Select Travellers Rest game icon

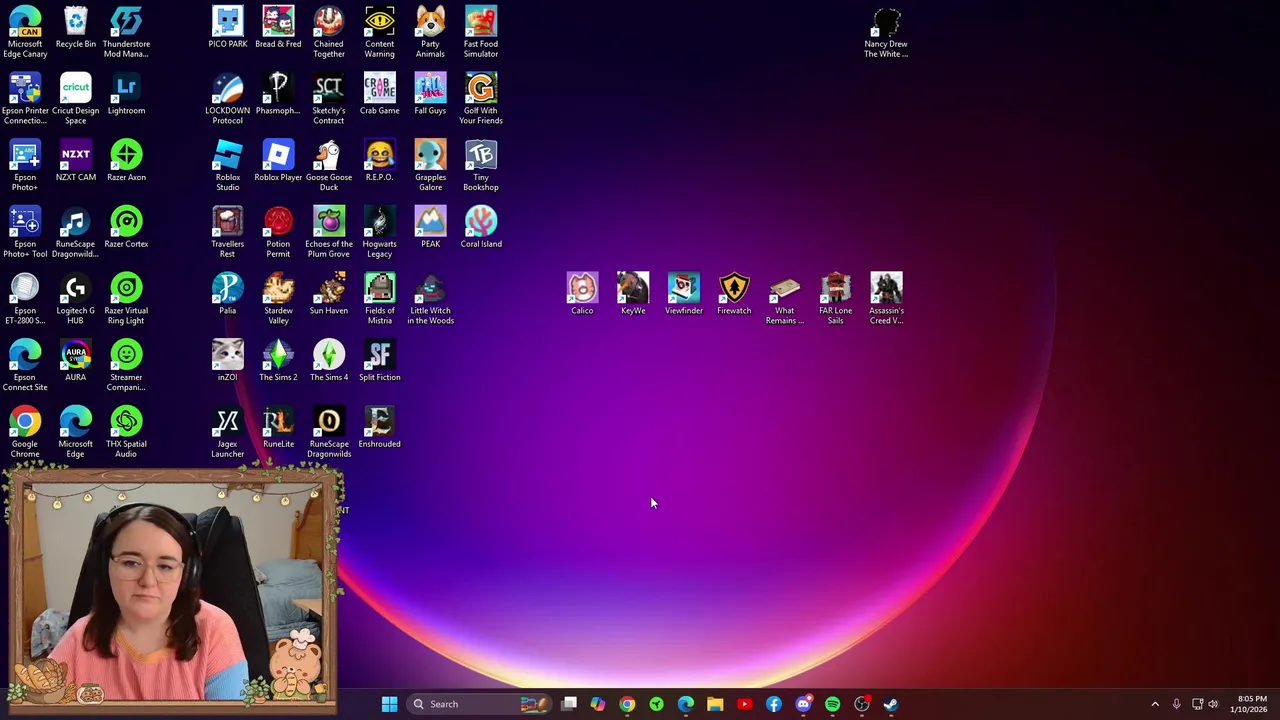coord(228,232)
